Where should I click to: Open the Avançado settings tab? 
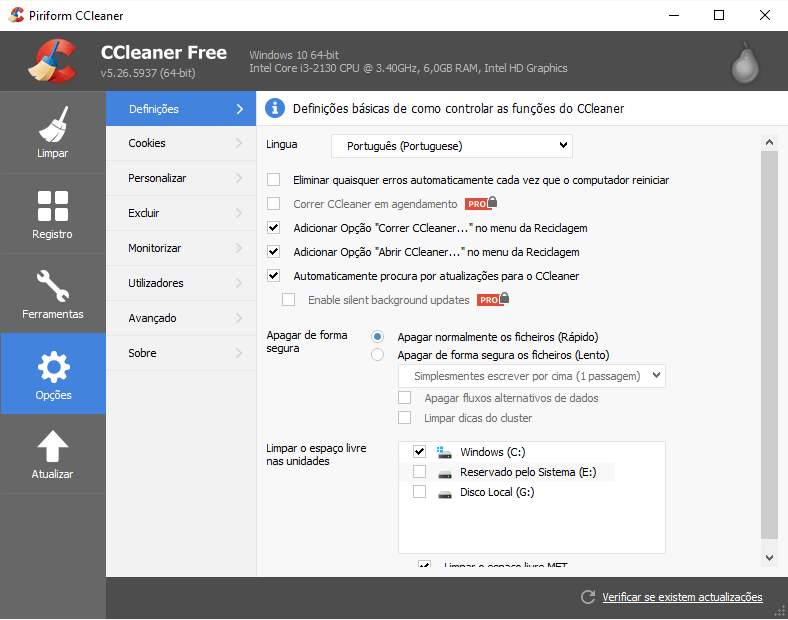pos(181,318)
